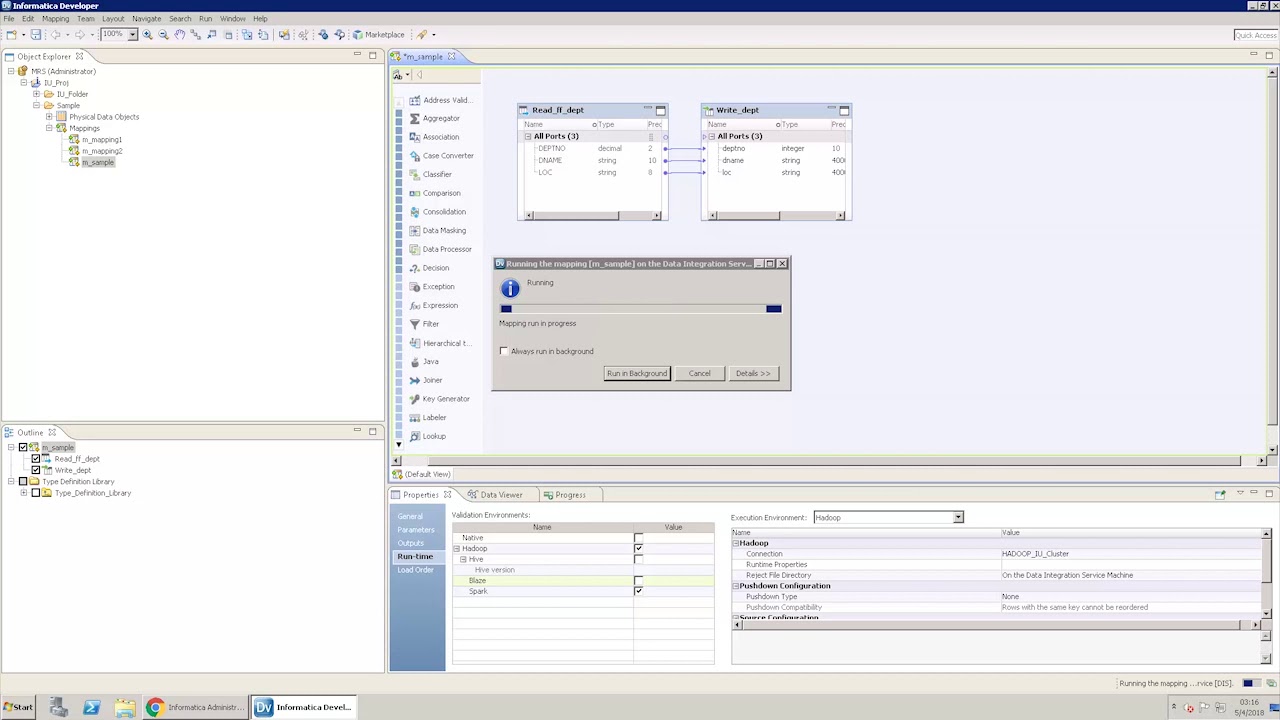Expand the IU_Folder tree node
This screenshot has height=720, width=1280.
point(36,94)
